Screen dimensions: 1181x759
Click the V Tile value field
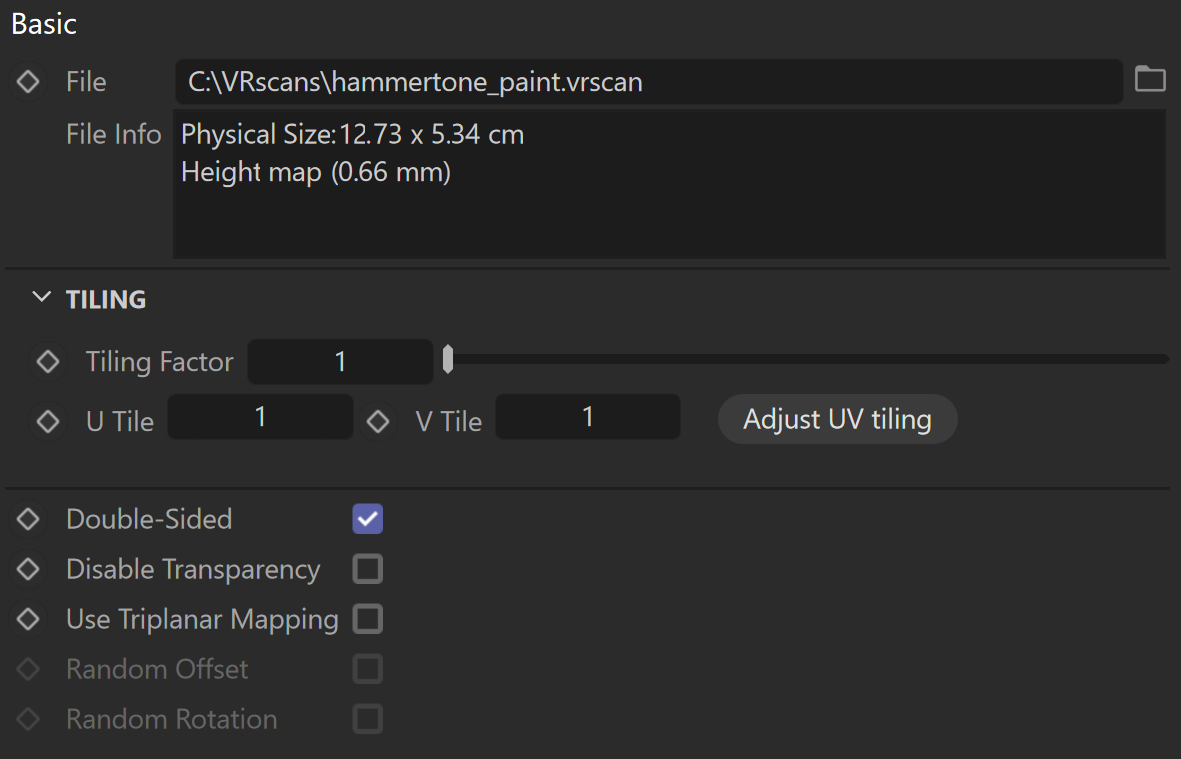587,416
